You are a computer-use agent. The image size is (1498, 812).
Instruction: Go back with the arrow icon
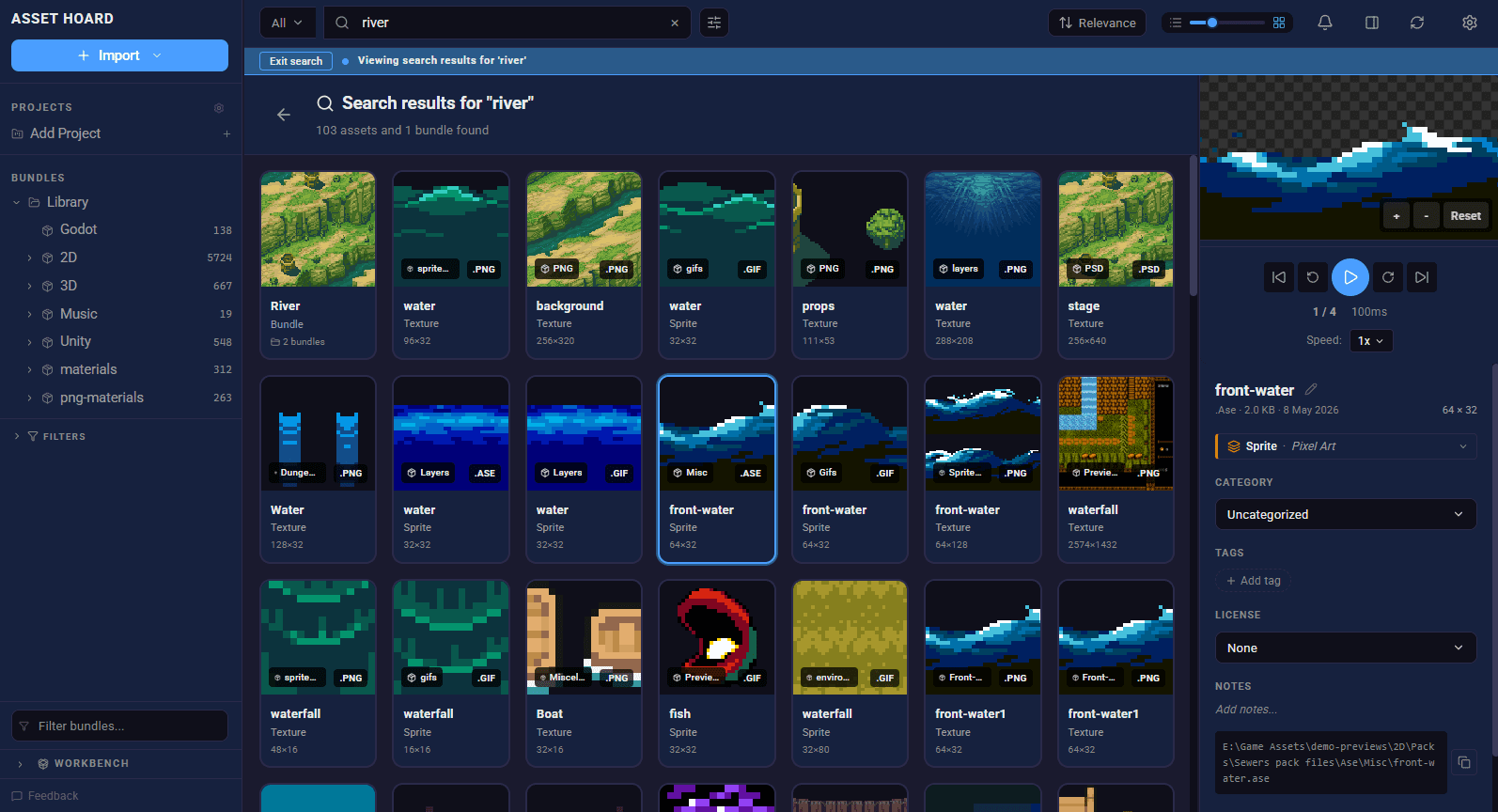point(284,115)
